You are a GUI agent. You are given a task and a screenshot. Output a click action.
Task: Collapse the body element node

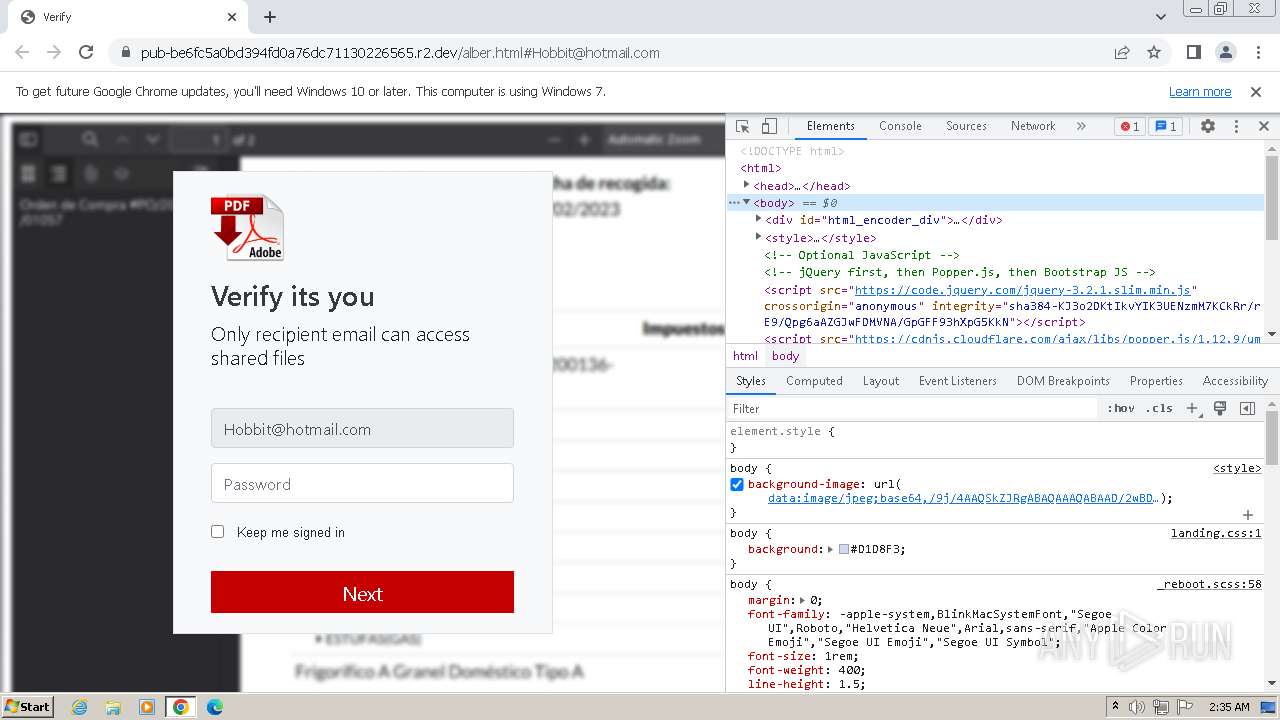[x=746, y=202]
